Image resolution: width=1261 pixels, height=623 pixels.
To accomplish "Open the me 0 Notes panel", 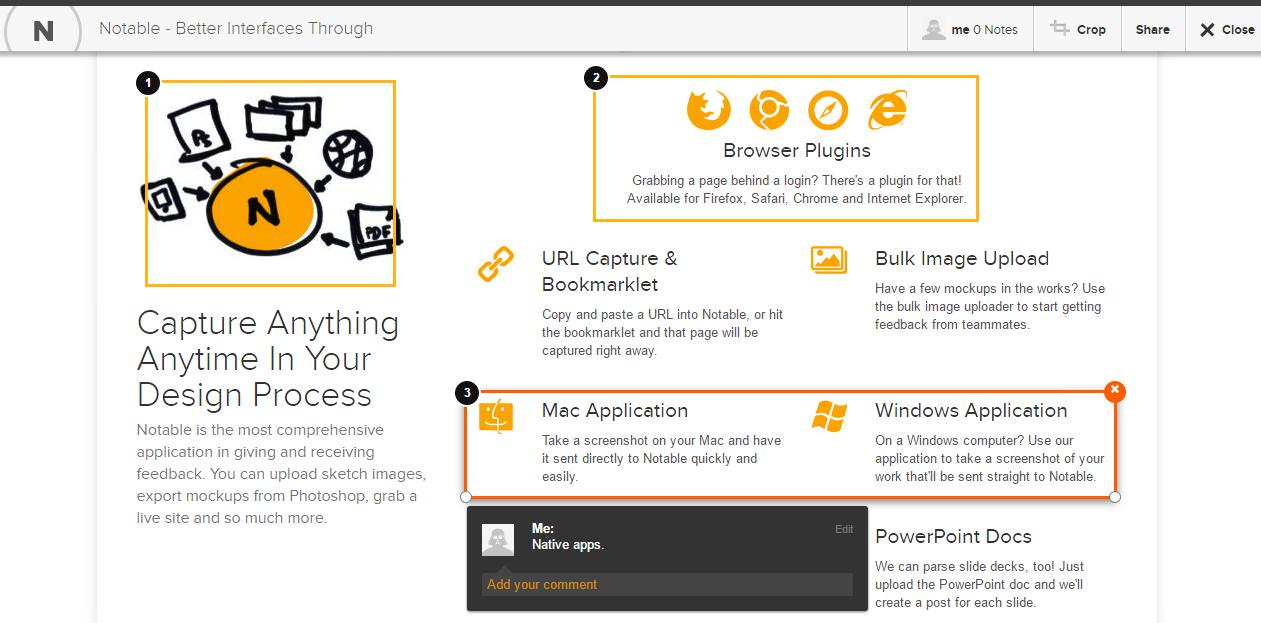I will click(x=969, y=29).
